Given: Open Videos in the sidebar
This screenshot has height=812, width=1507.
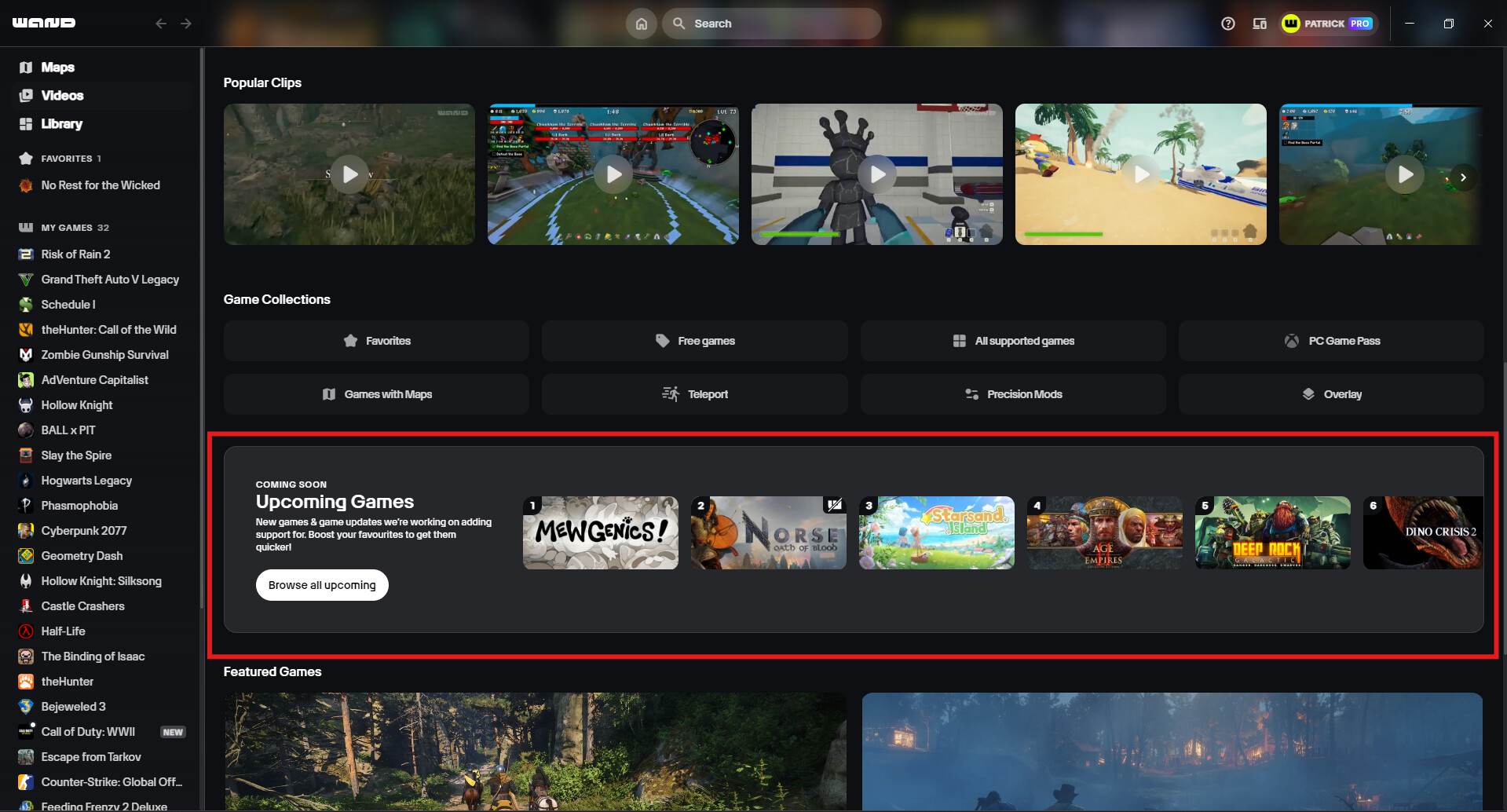Looking at the screenshot, I should tap(62, 96).
